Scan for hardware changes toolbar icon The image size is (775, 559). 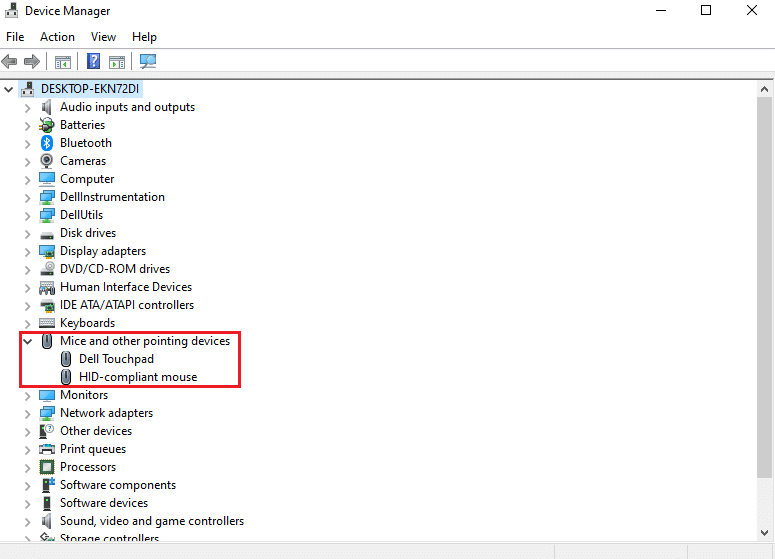point(148,61)
